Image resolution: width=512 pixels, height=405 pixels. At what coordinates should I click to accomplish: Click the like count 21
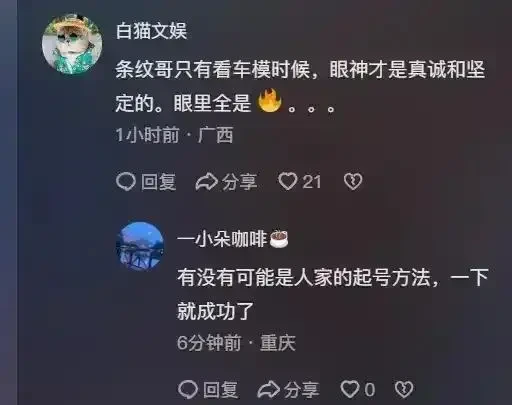(x=312, y=182)
